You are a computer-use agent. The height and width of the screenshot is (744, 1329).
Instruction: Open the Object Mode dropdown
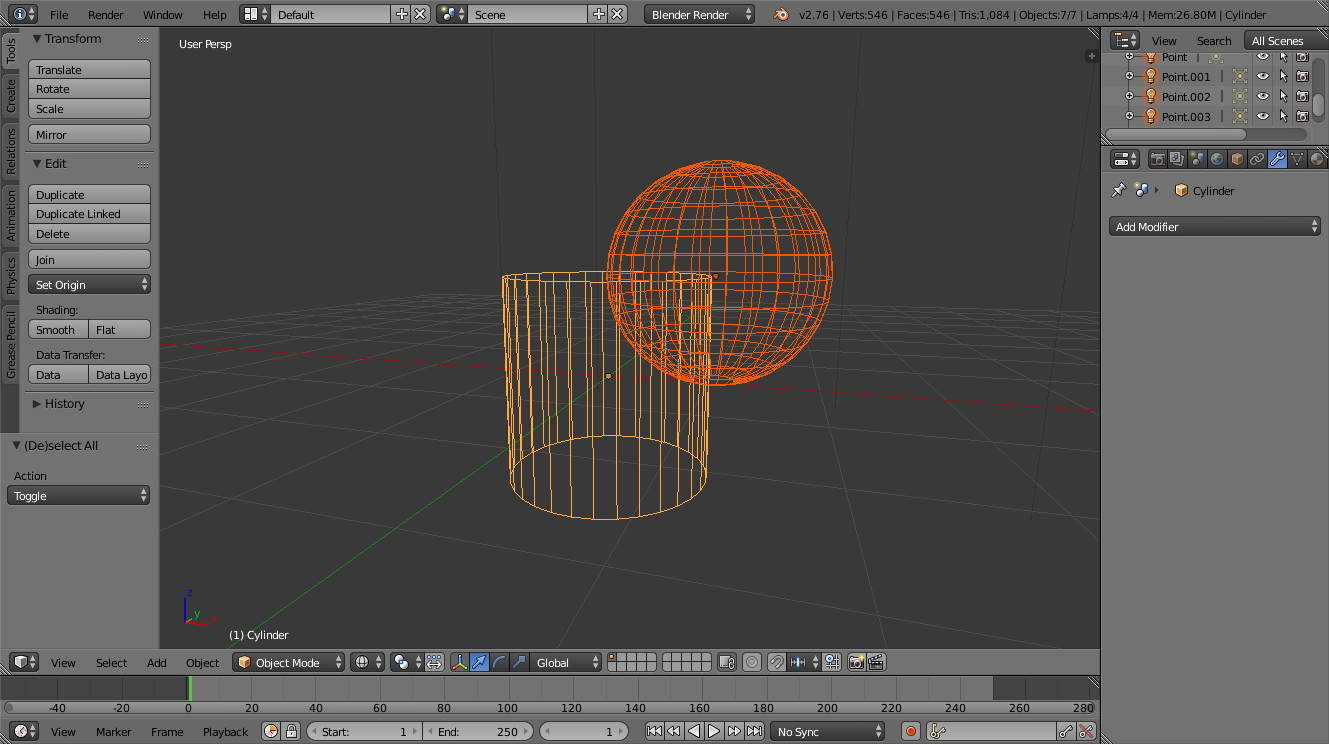(288, 662)
